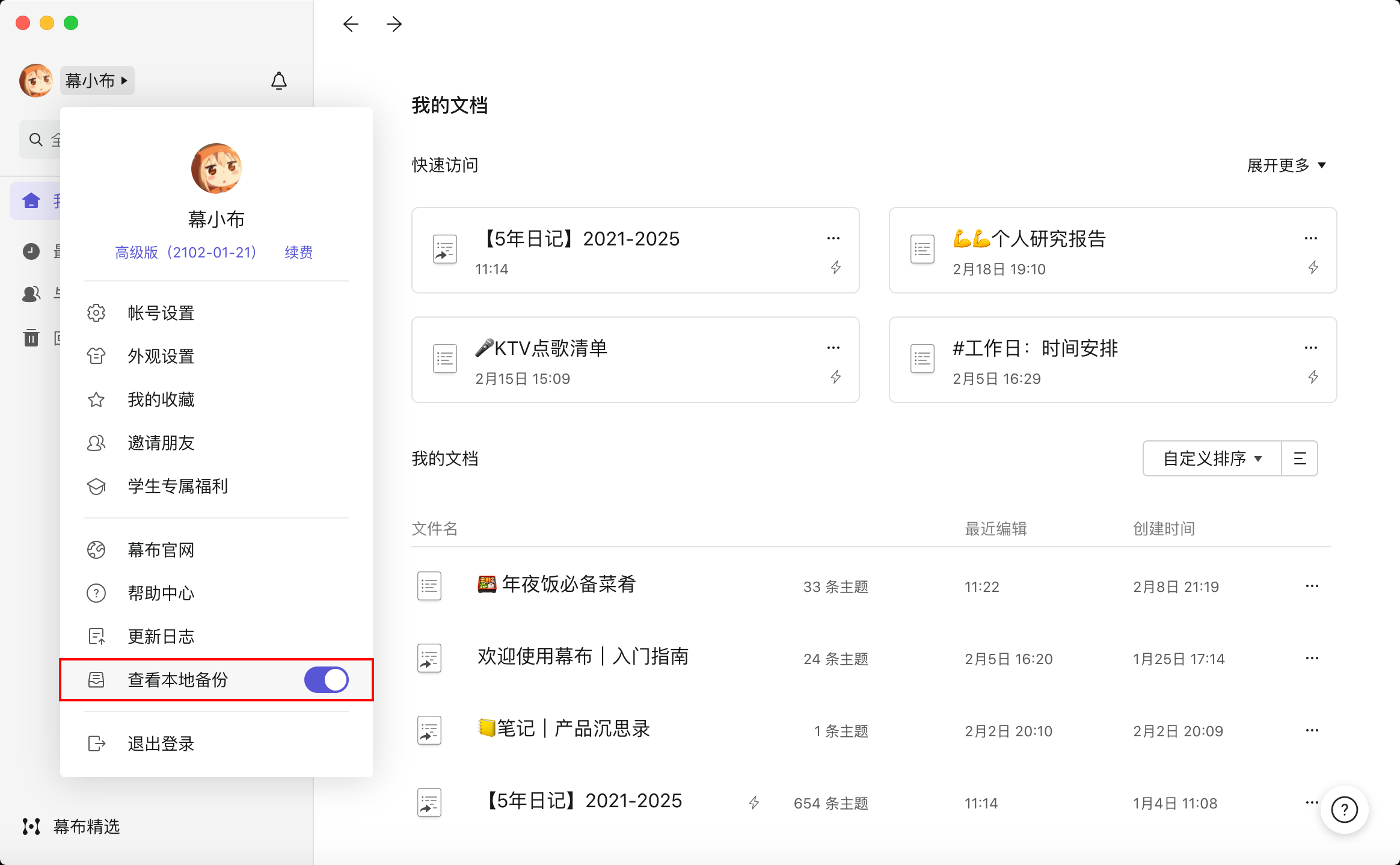
Task: Open 我的收藏 menu entry
Action: click(x=216, y=399)
